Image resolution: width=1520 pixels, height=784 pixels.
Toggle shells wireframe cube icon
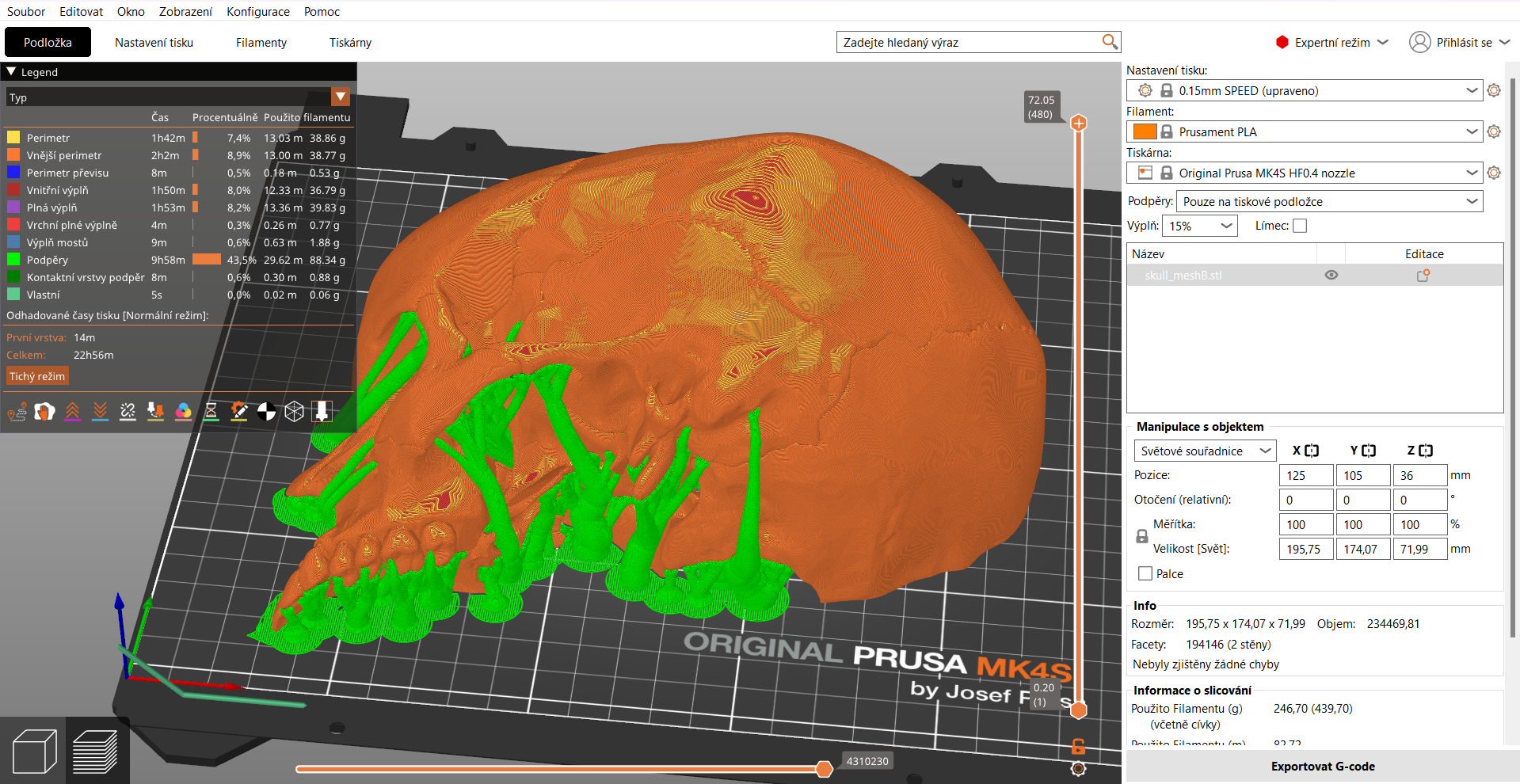pos(294,412)
